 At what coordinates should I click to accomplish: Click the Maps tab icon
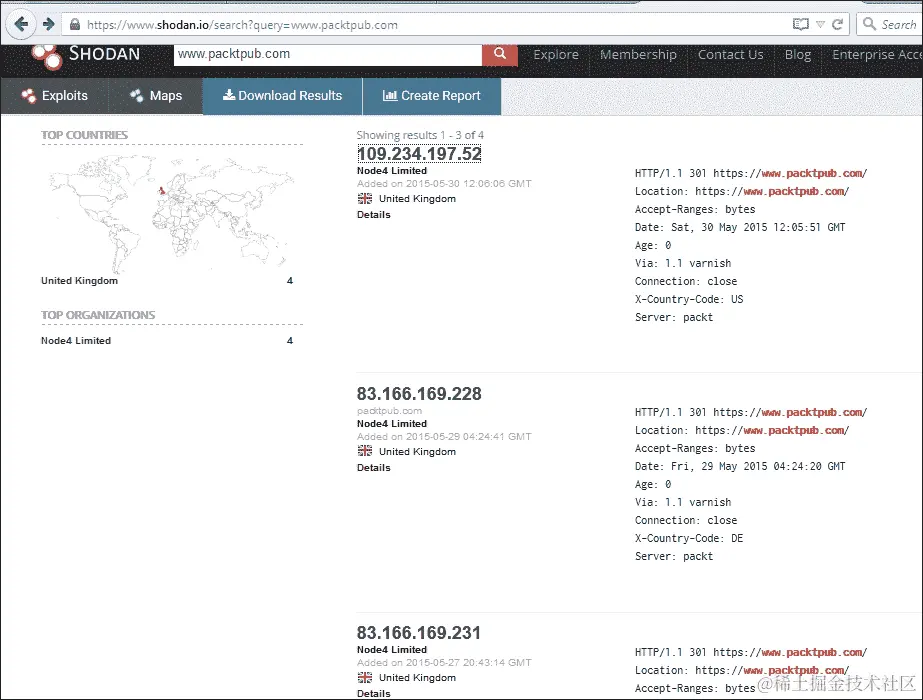[137, 95]
